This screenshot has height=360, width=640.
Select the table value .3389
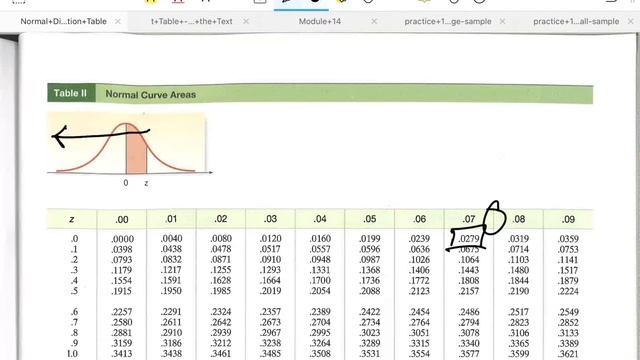(x=568, y=343)
